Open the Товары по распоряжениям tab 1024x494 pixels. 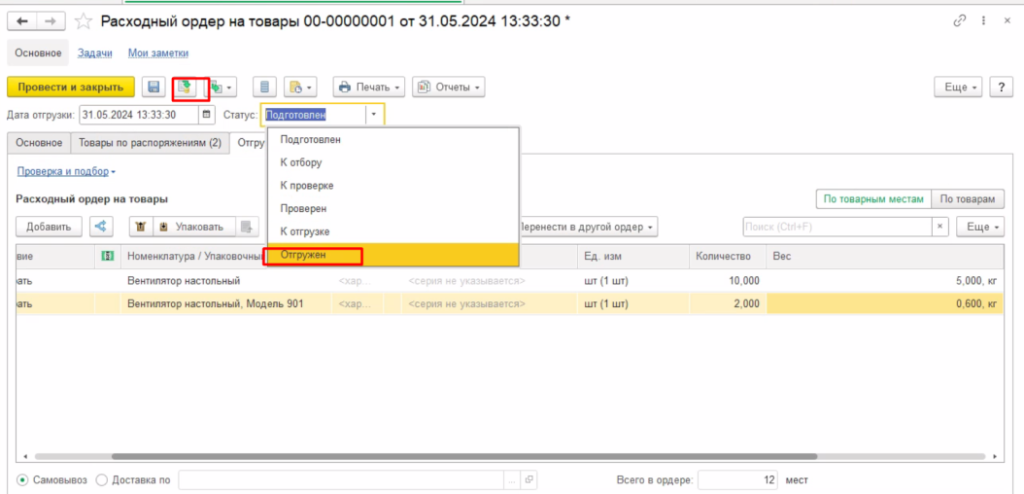coord(150,143)
